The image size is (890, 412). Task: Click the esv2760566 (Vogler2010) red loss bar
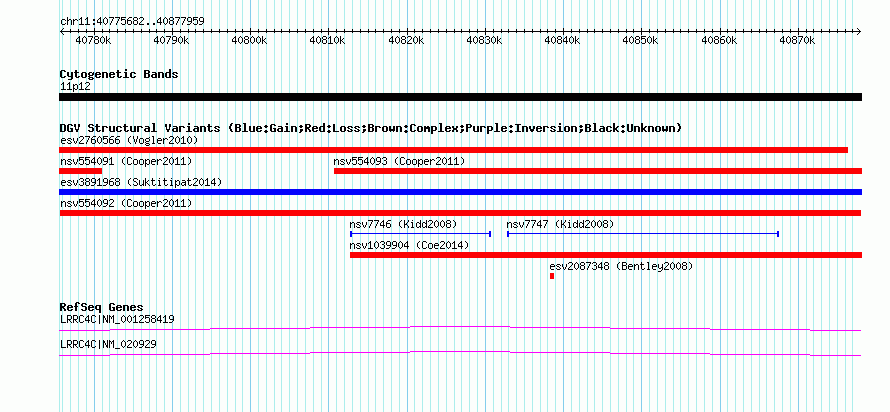click(x=454, y=150)
